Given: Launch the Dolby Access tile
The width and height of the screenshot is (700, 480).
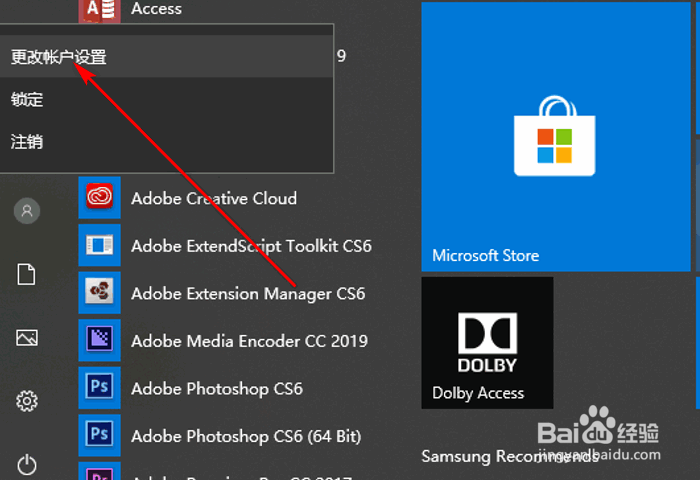Looking at the screenshot, I should click(487, 343).
